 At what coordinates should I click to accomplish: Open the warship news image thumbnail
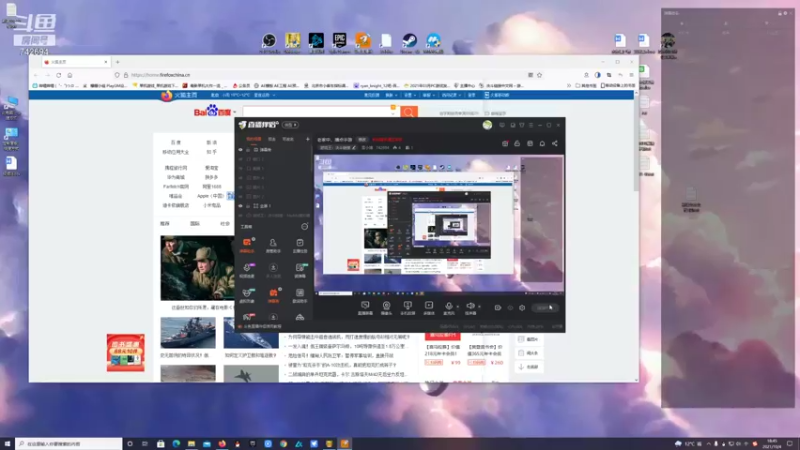[188, 333]
